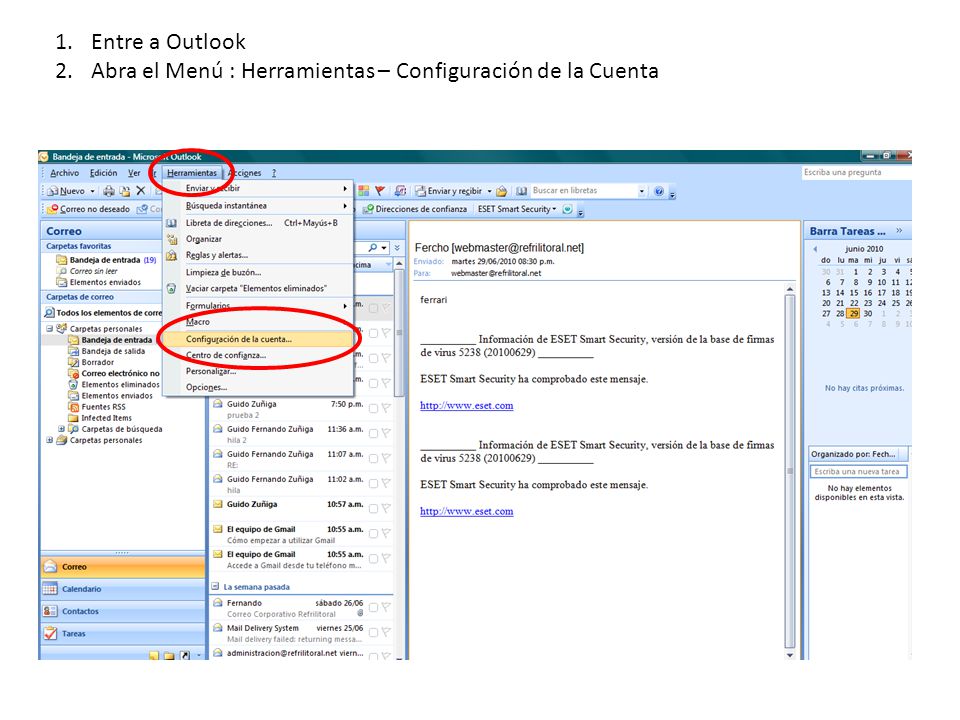This screenshot has width=960, height=720.
Task: Switch to Tareas navigation pane
Action: click(x=123, y=634)
